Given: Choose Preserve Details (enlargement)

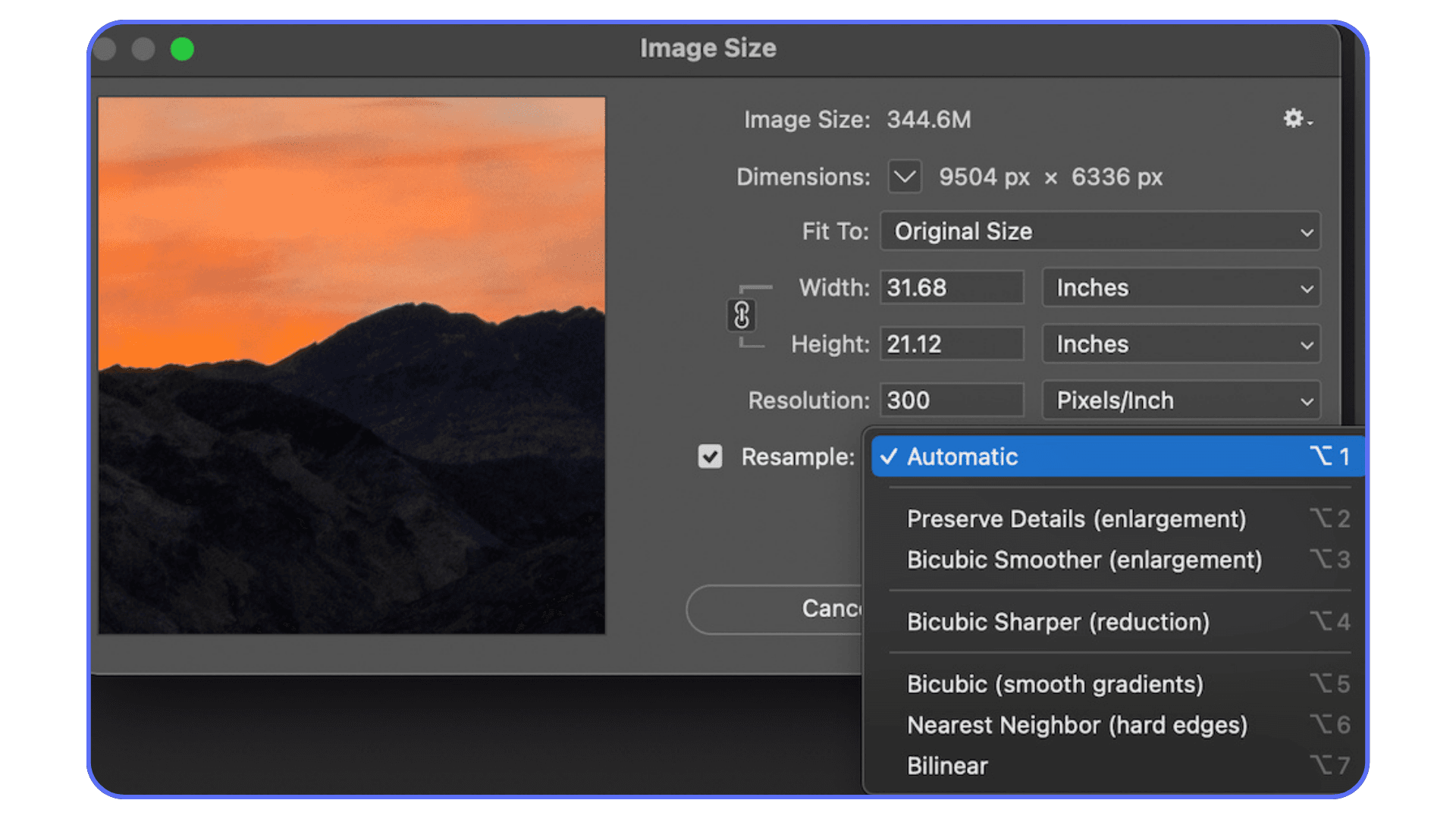Looking at the screenshot, I should (1117, 519).
